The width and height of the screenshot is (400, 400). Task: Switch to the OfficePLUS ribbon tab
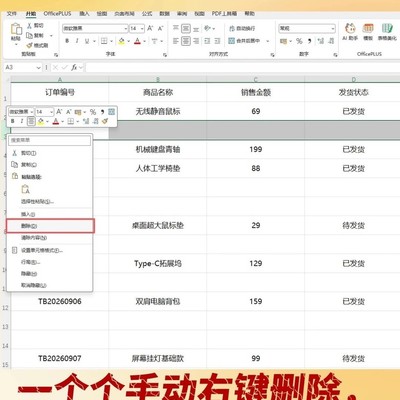[x=57, y=13]
